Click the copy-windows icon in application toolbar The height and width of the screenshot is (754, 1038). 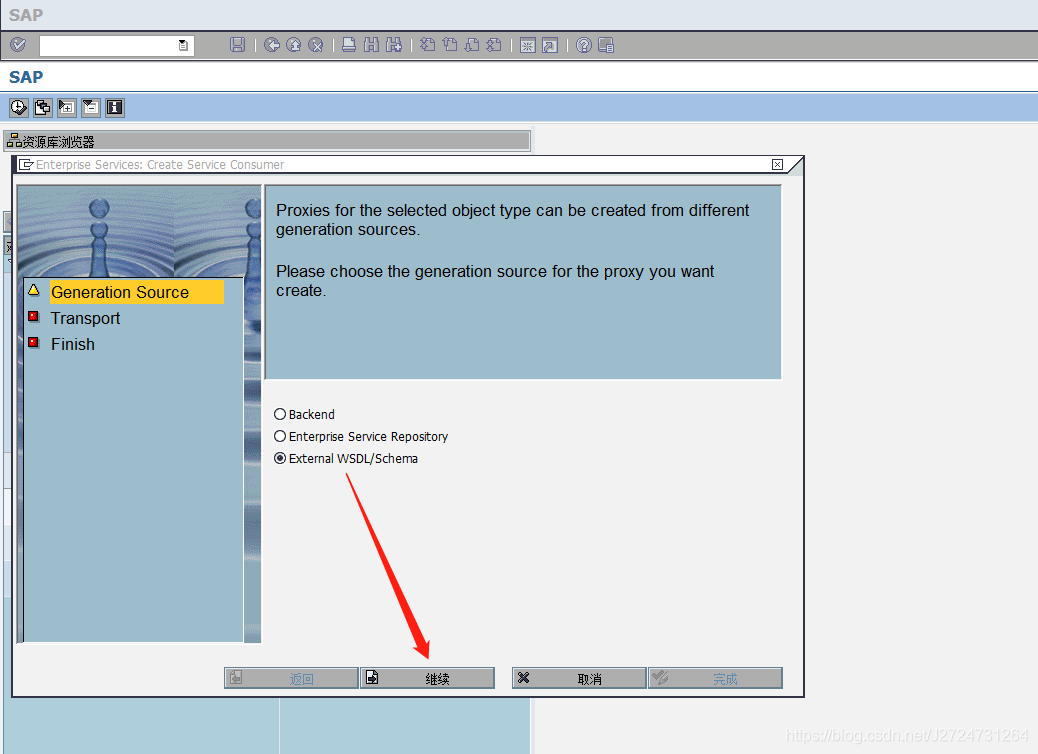[42, 107]
